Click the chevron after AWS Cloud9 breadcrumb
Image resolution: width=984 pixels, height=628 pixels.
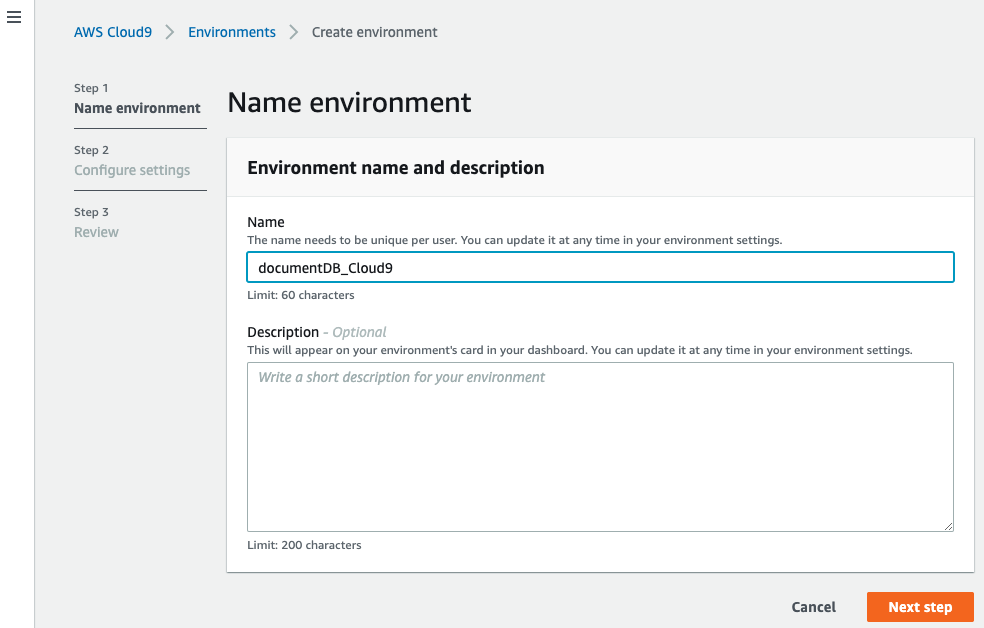click(x=168, y=31)
